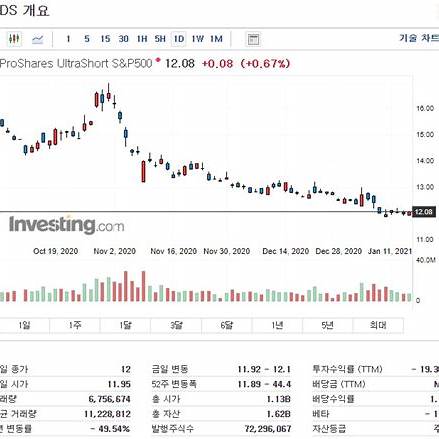
Task: Choose the 6달 range tab
Action: pos(227,325)
